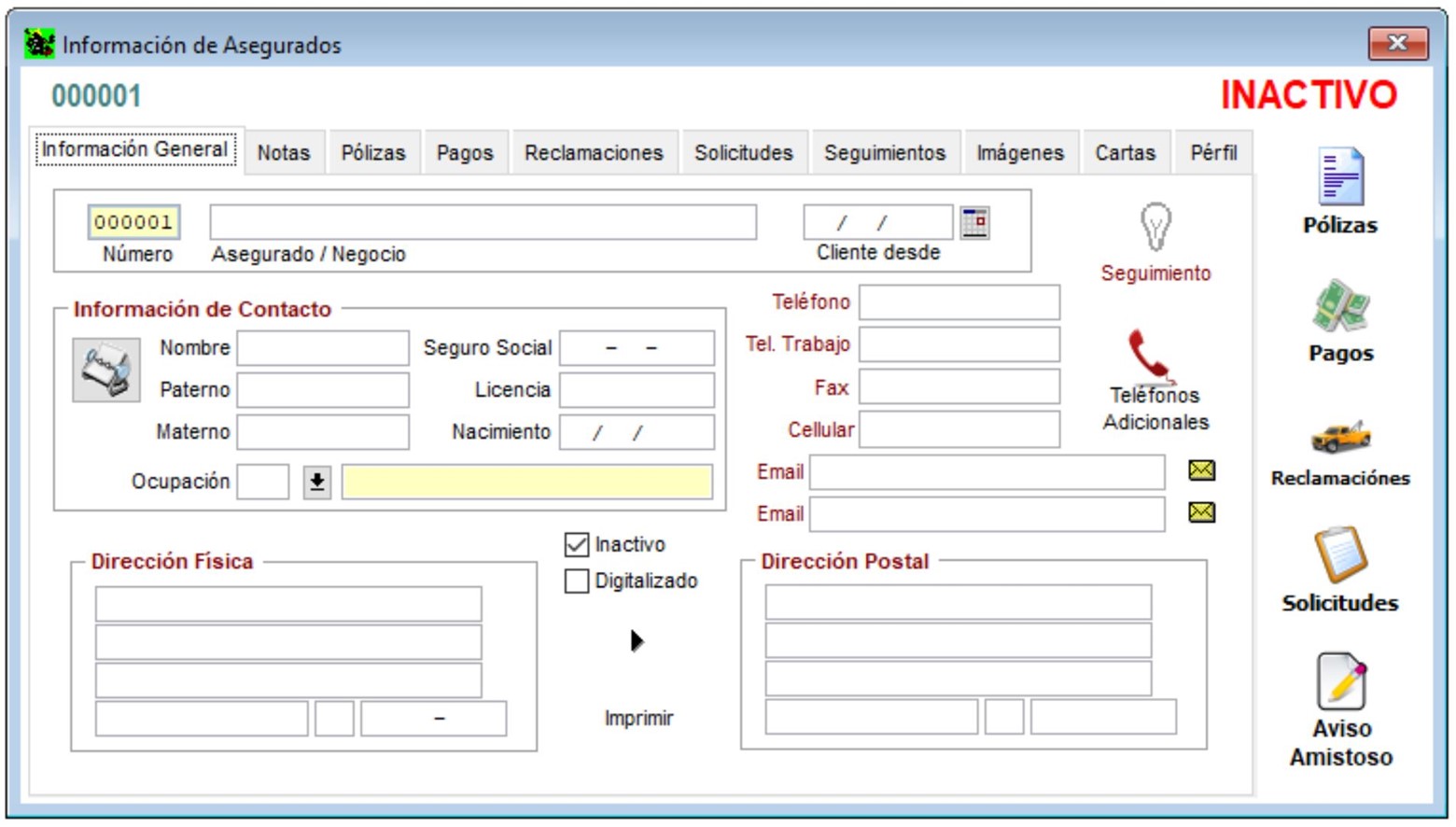Click the red INACTIVO status text
This screenshot has height=827, width=1456.
pyautogui.click(x=1309, y=95)
